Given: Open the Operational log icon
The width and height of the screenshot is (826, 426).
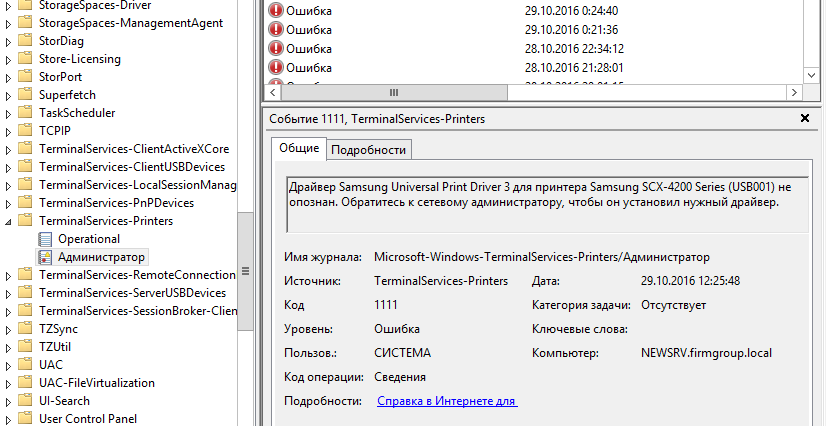Looking at the screenshot, I should pyautogui.click(x=46, y=239).
